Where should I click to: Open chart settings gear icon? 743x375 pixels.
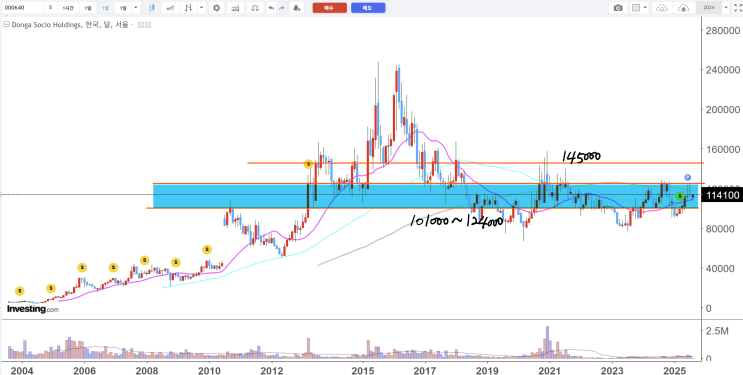[x=217, y=8]
